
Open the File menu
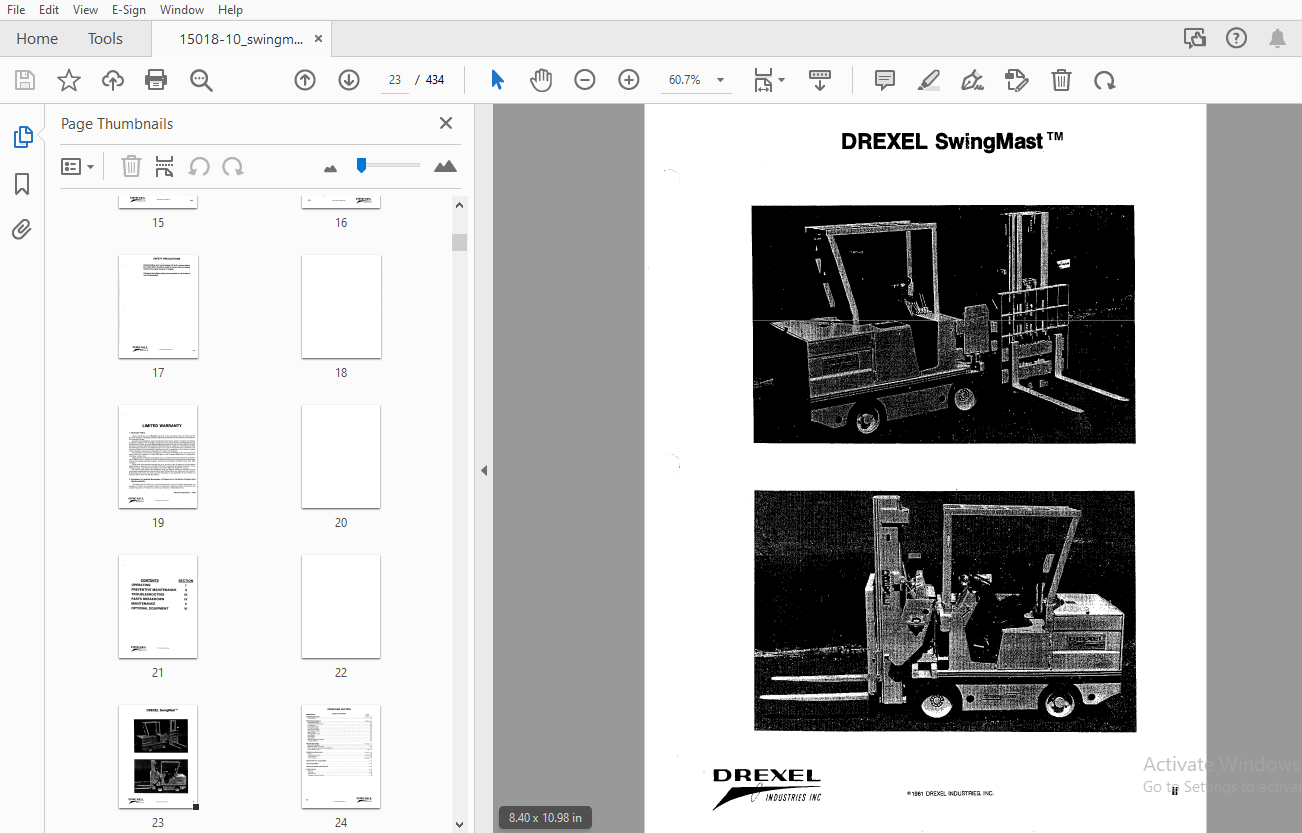[x=17, y=10]
